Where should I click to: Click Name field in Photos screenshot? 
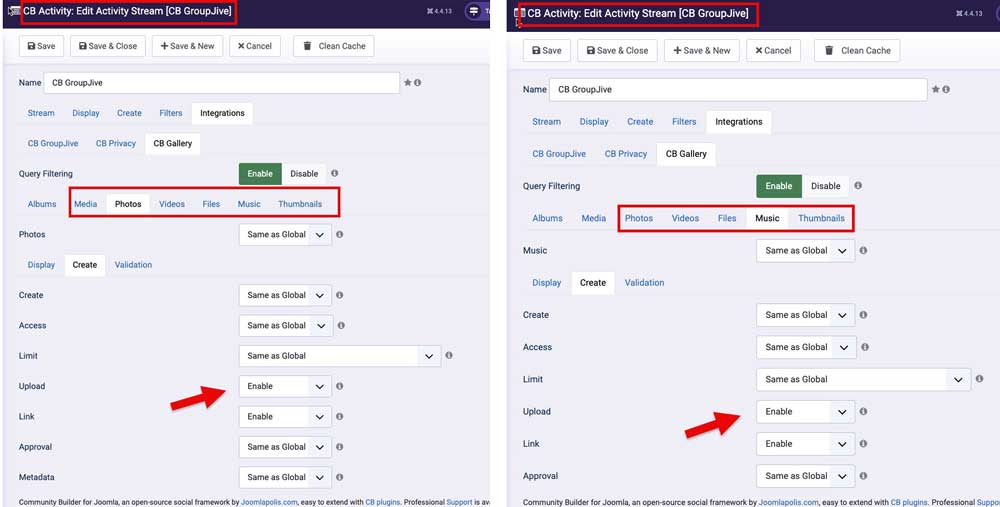pos(221,83)
